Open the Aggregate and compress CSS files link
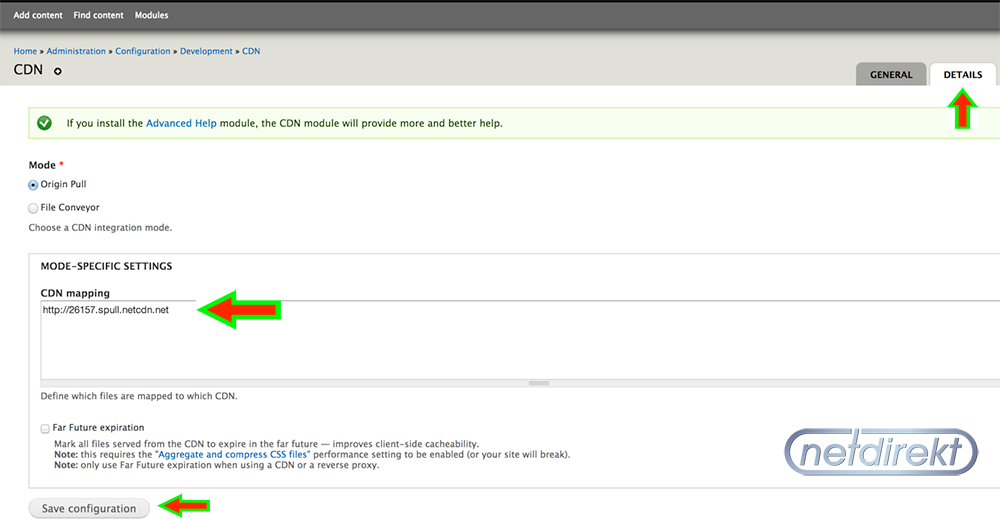 click(x=232, y=455)
